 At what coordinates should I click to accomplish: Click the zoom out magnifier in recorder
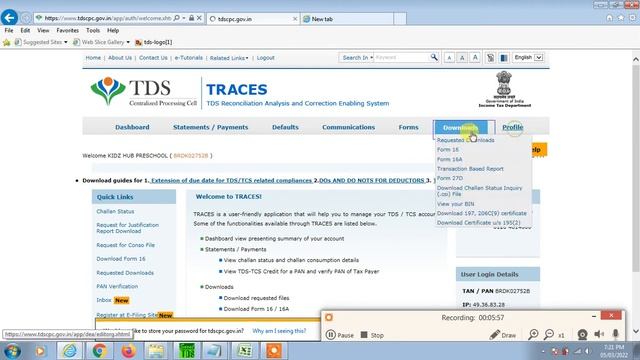pos(549,335)
